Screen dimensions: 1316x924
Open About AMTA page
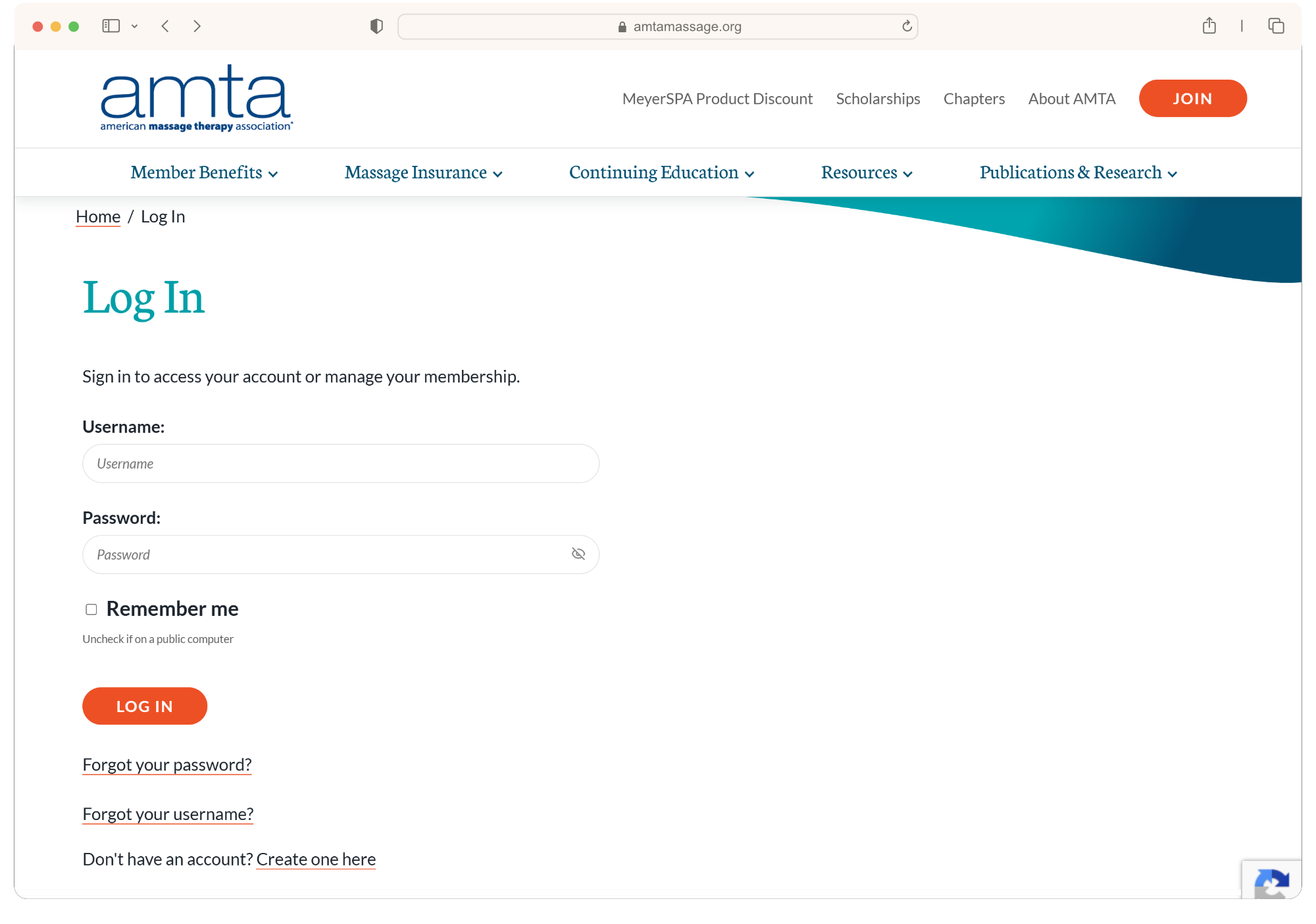pos(1072,99)
